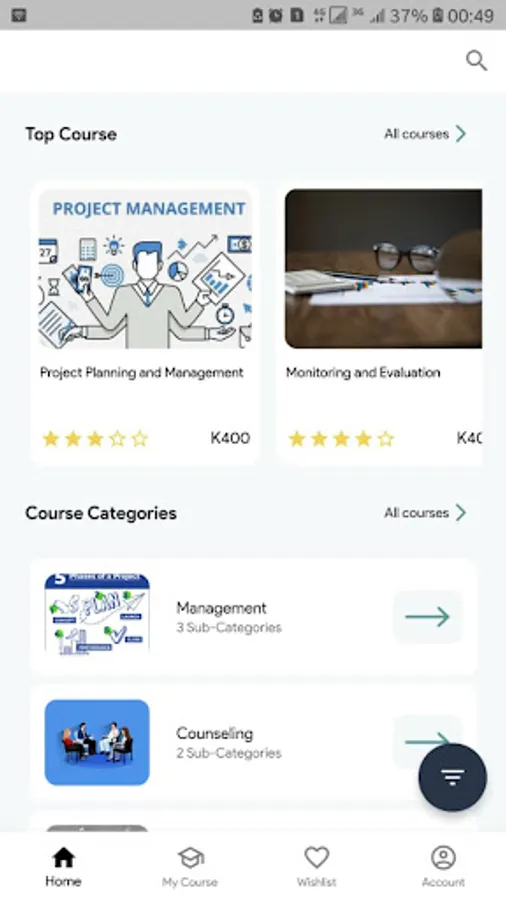Click the Project Management course thumbnail
The image size is (506, 900).
click(145, 269)
